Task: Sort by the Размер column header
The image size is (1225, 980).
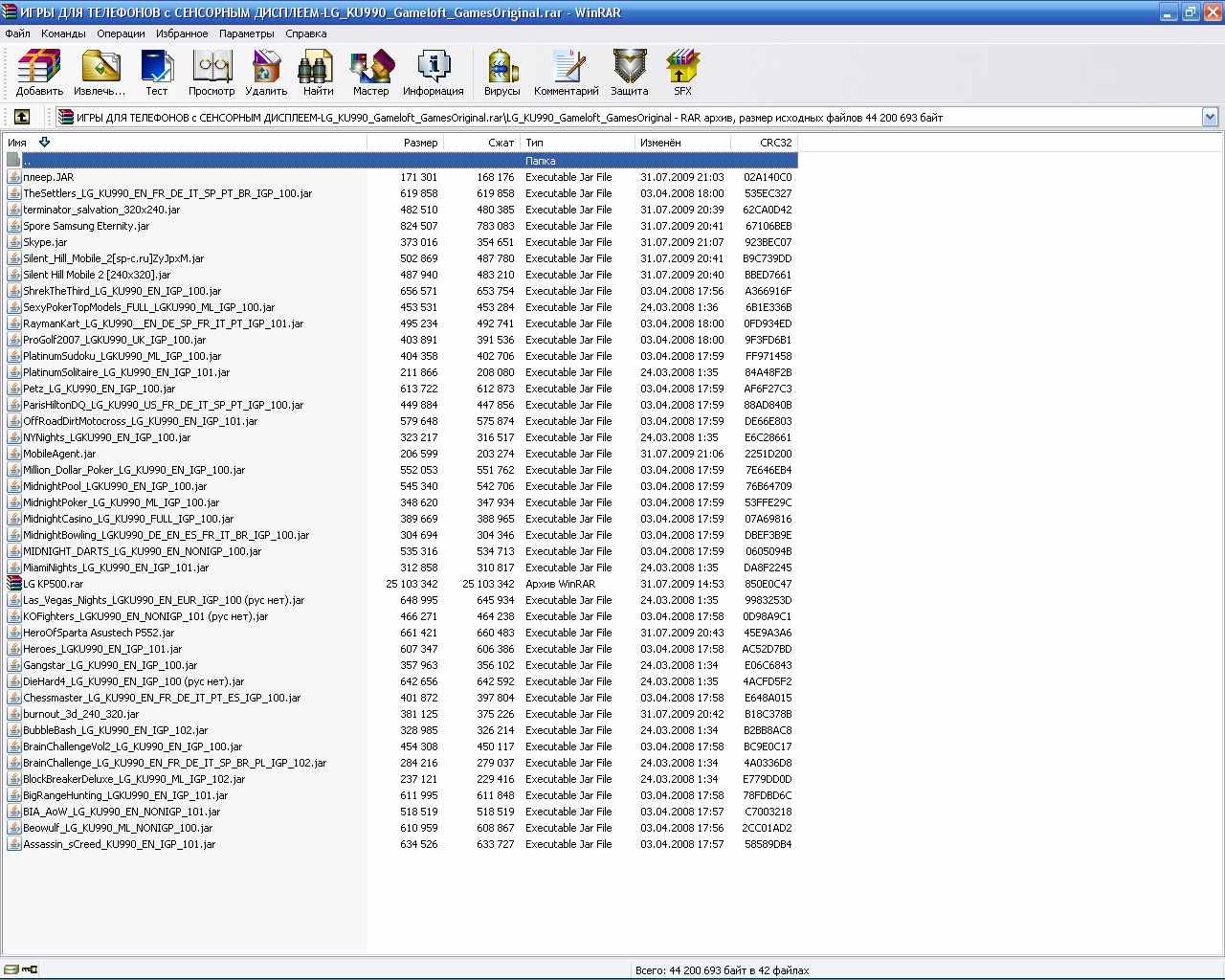Action: (x=406, y=143)
